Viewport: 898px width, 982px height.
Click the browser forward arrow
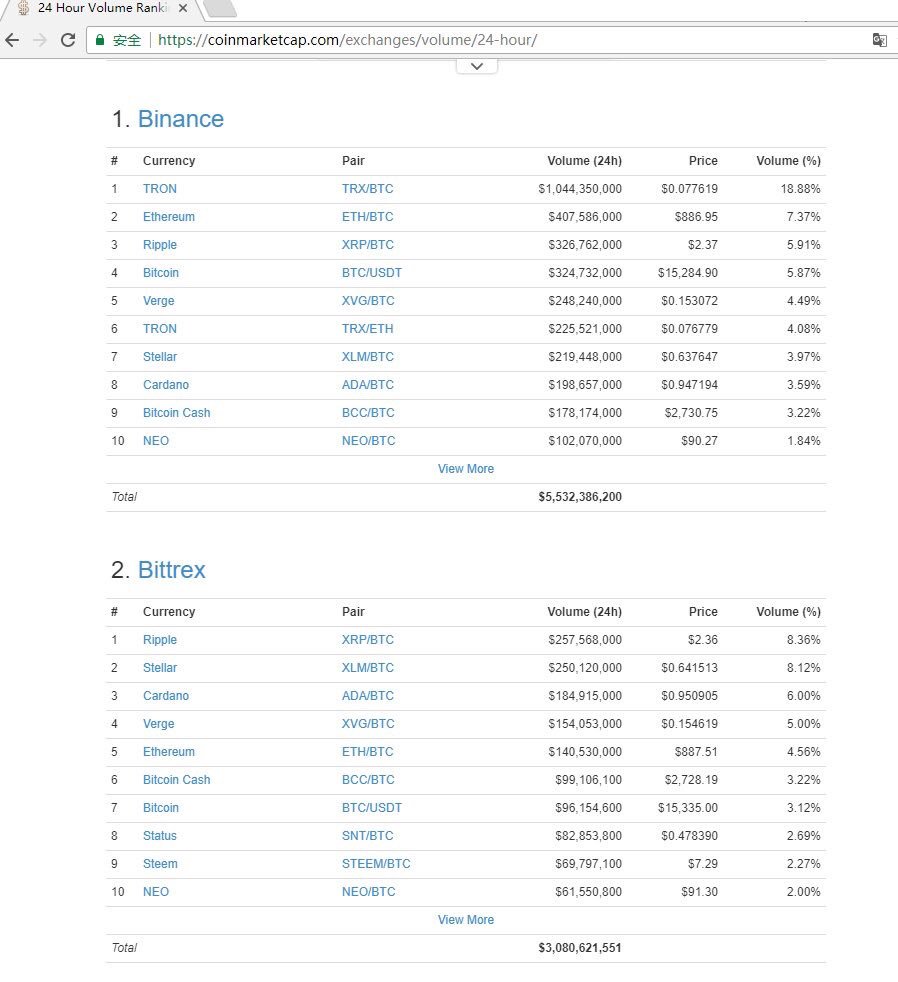[40, 40]
